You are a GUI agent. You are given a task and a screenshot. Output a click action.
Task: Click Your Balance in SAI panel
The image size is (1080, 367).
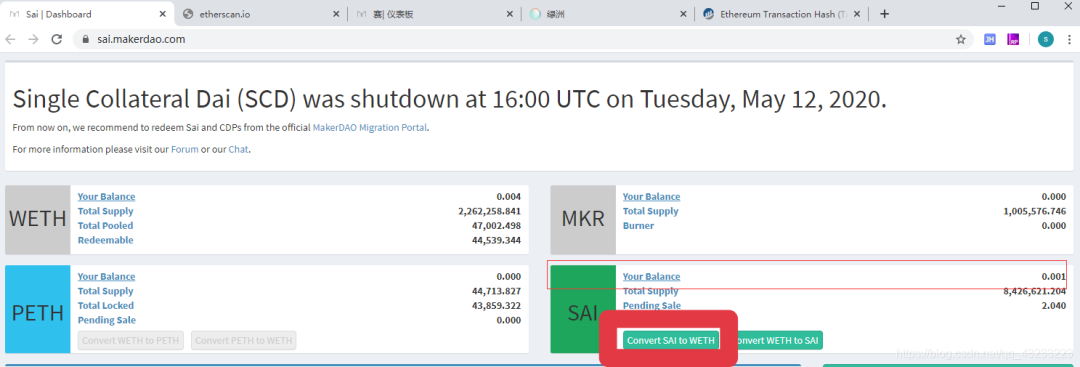coord(652,276)
